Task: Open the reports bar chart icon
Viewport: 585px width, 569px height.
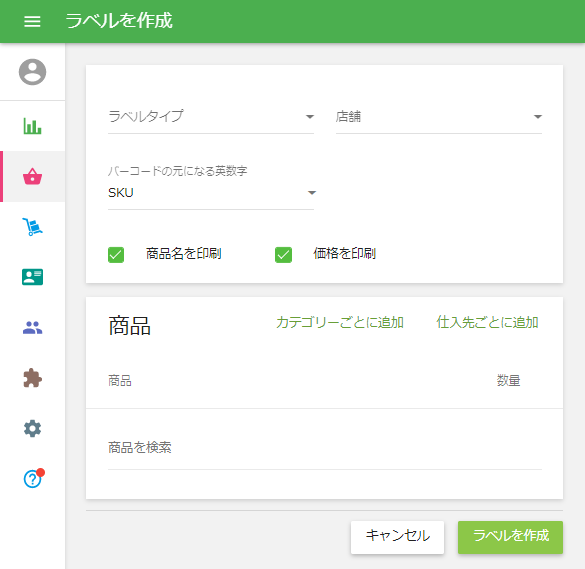Action: 32,126
